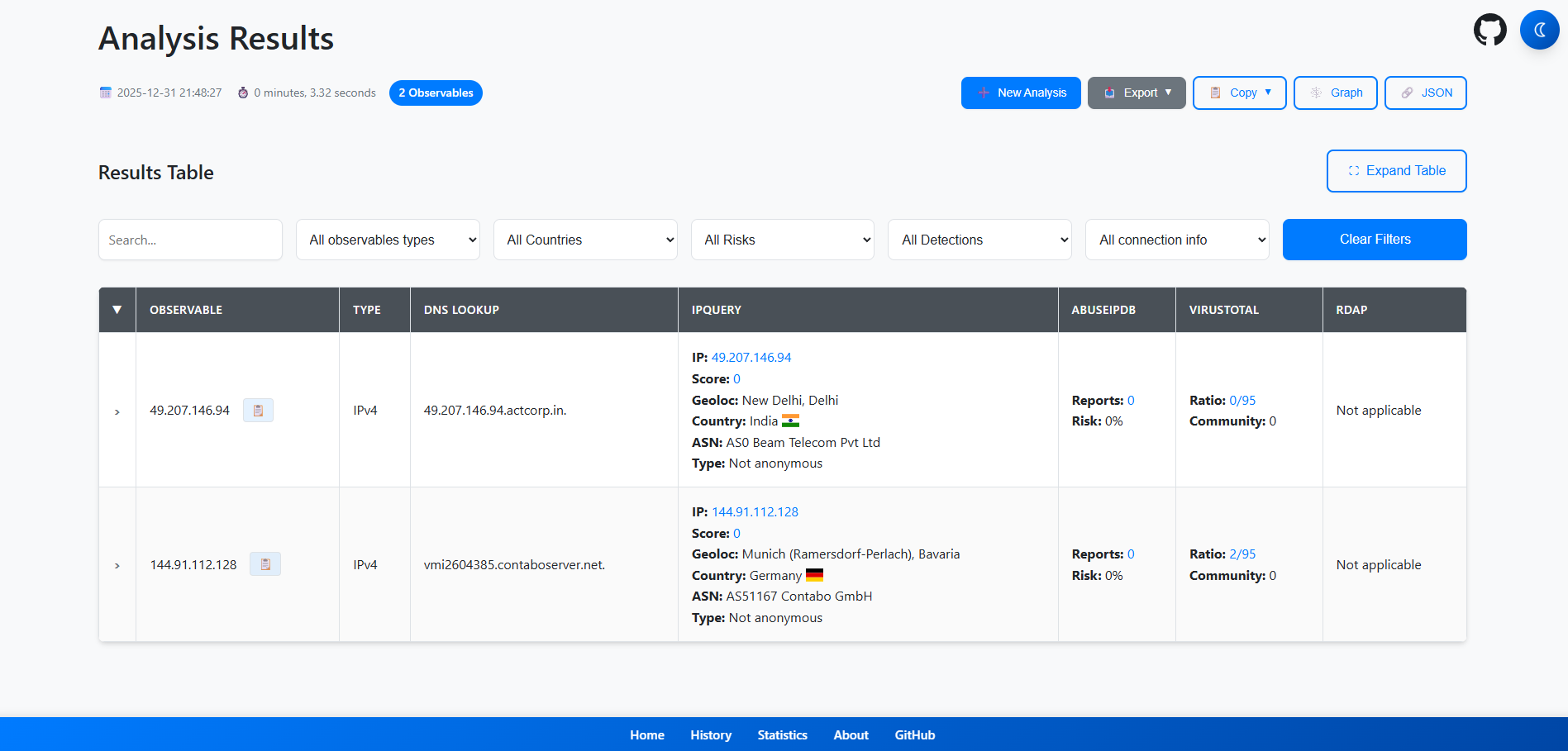The width and height of the screenshot is (1568, 751).
Task: Expand the row for 144.91.112.128
Action: click(x=117, y=565)
